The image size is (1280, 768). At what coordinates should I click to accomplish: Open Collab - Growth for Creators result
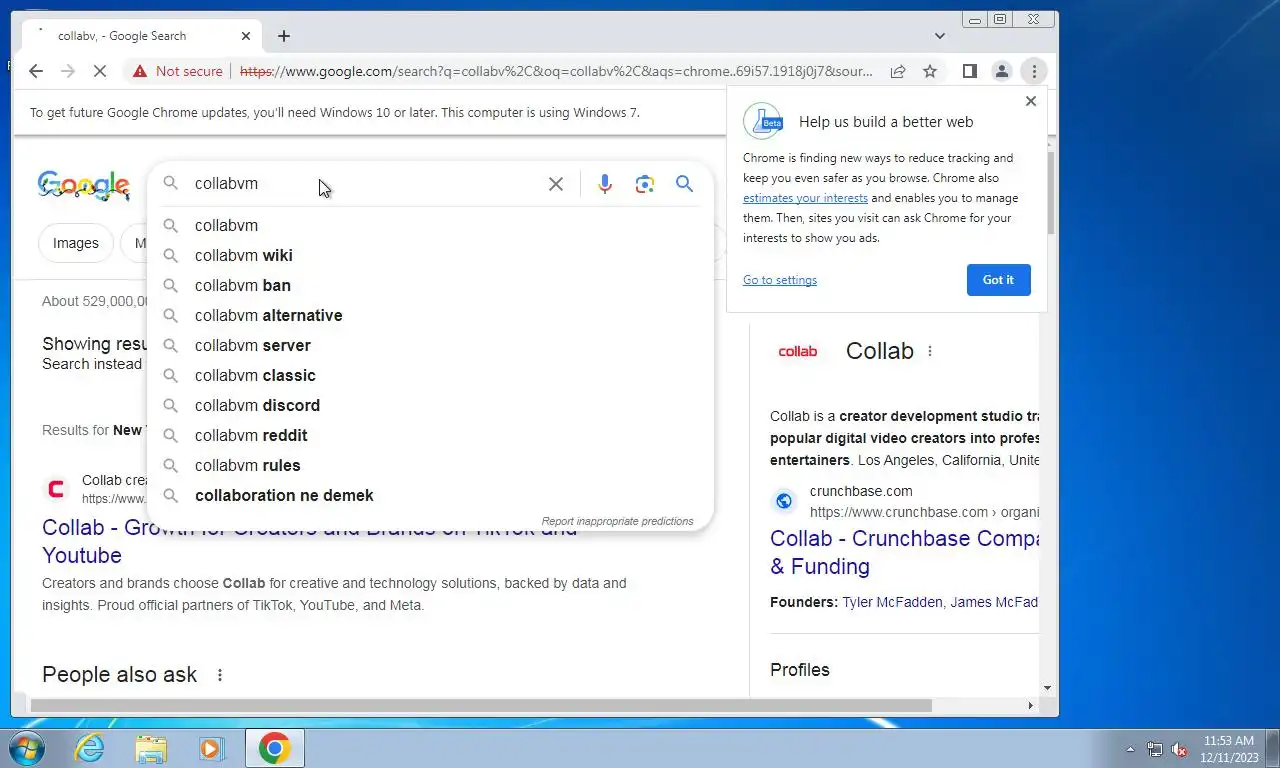(310, 541)
